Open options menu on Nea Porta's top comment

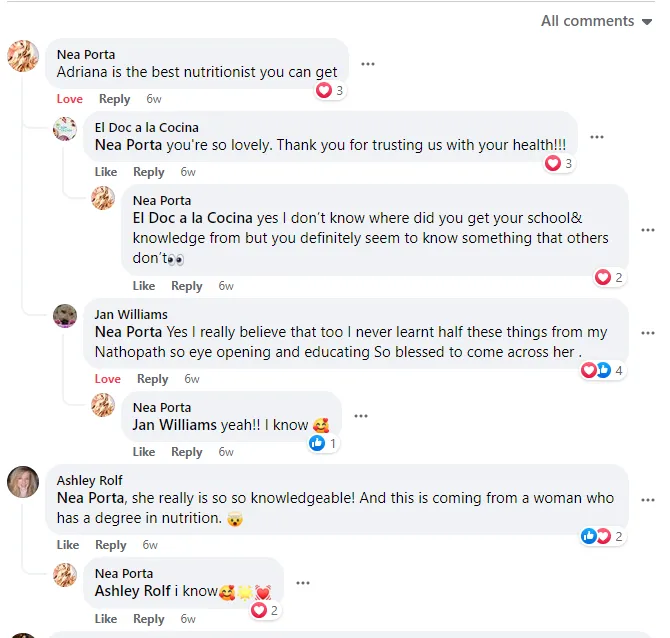tap(368, 64)
